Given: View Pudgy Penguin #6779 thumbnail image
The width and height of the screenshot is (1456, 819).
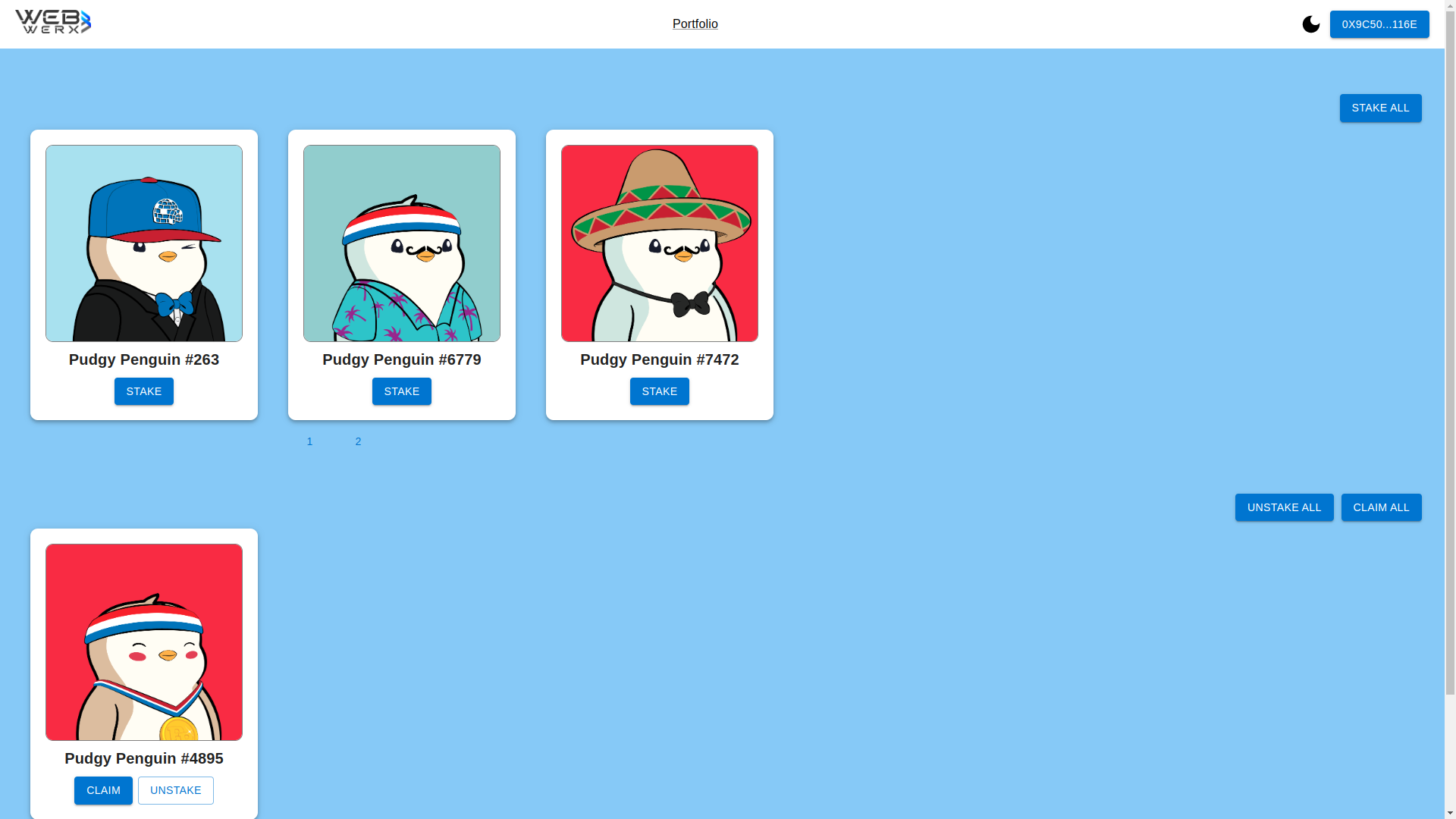Looking at the screenshot, I should 401,243.
